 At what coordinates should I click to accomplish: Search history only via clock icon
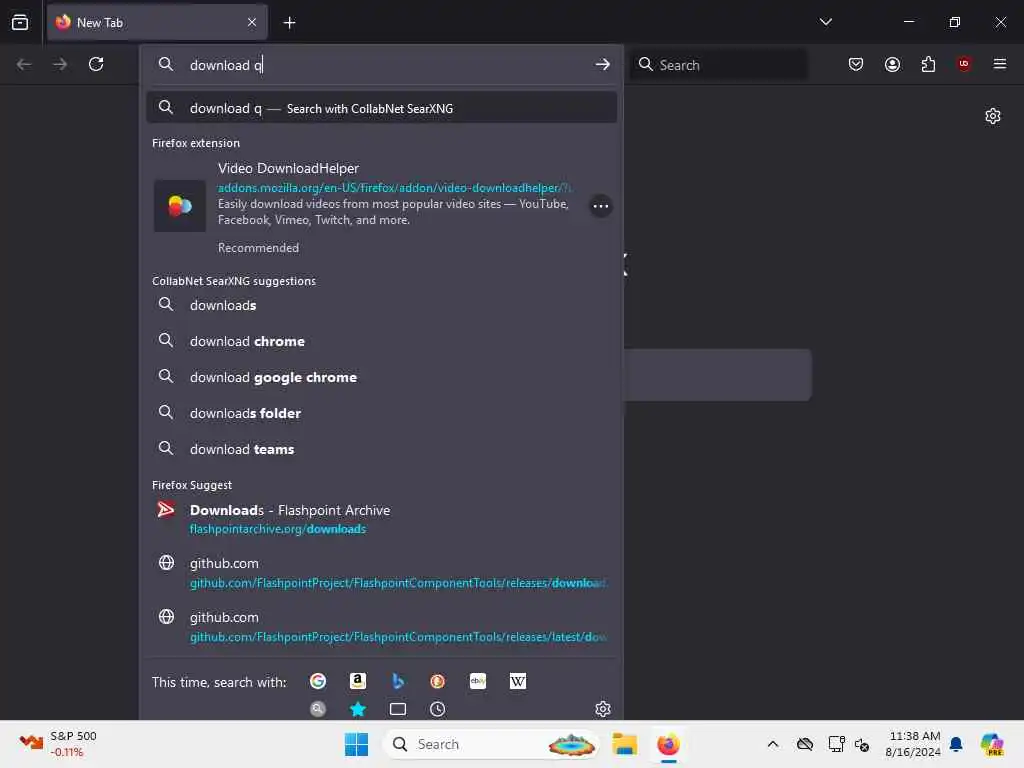[x=438, y=709]
